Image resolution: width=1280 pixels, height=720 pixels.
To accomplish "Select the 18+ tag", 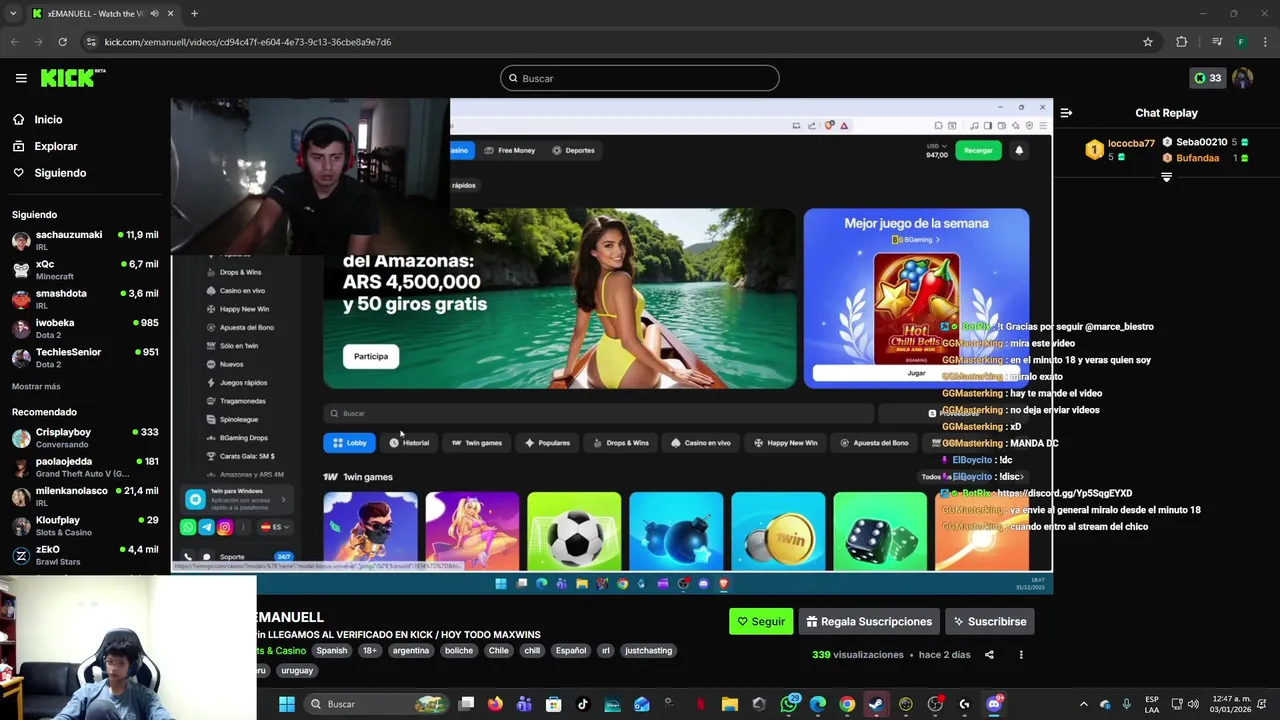I will (370, 650).
